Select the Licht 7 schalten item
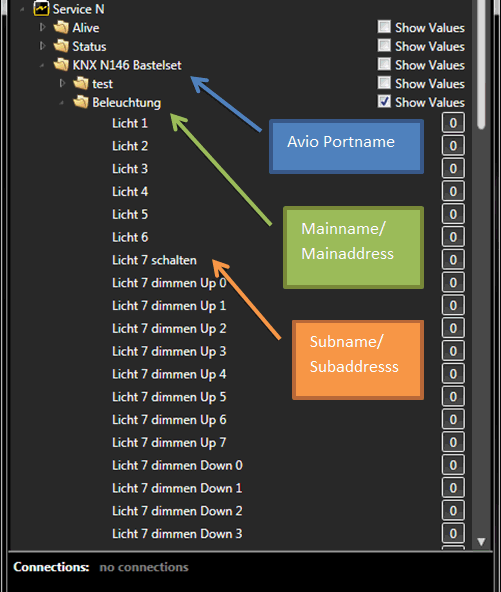The width and height of the screenshot is (501, 592). pyautogui.click(x=154, y=260)
